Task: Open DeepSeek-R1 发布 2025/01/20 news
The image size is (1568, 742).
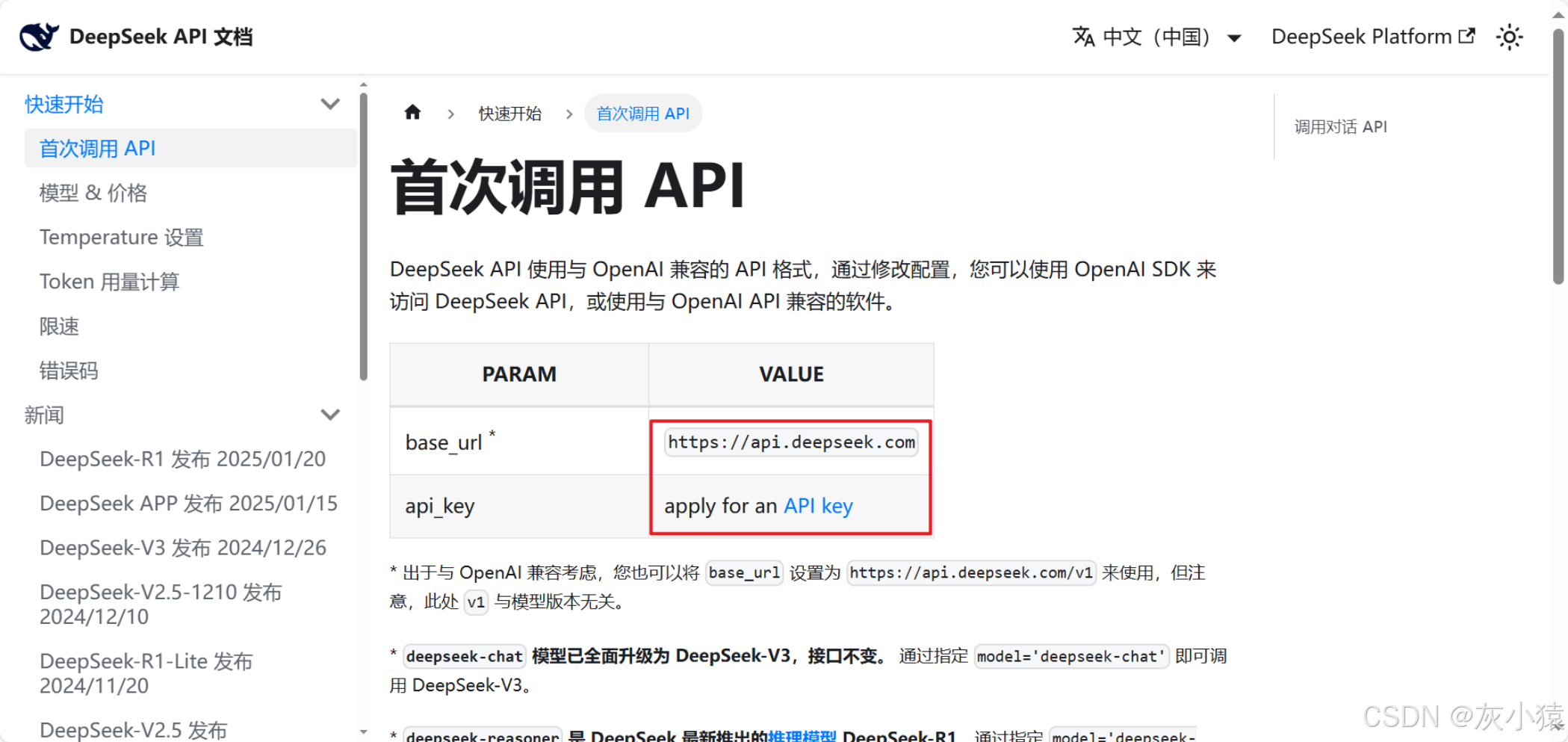Action: tap(183, 459)
